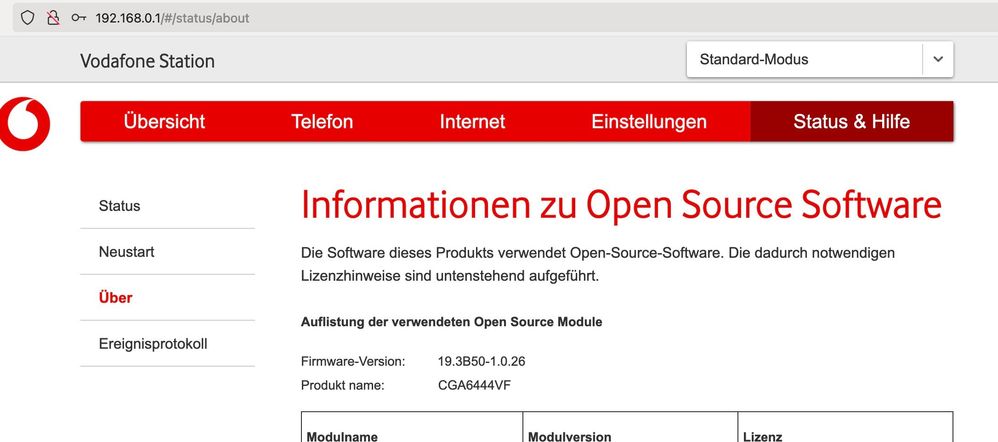Click Auflistung der verwendeten Open Source Module
Screen dimensions: 998x442
tap(451, 322)
